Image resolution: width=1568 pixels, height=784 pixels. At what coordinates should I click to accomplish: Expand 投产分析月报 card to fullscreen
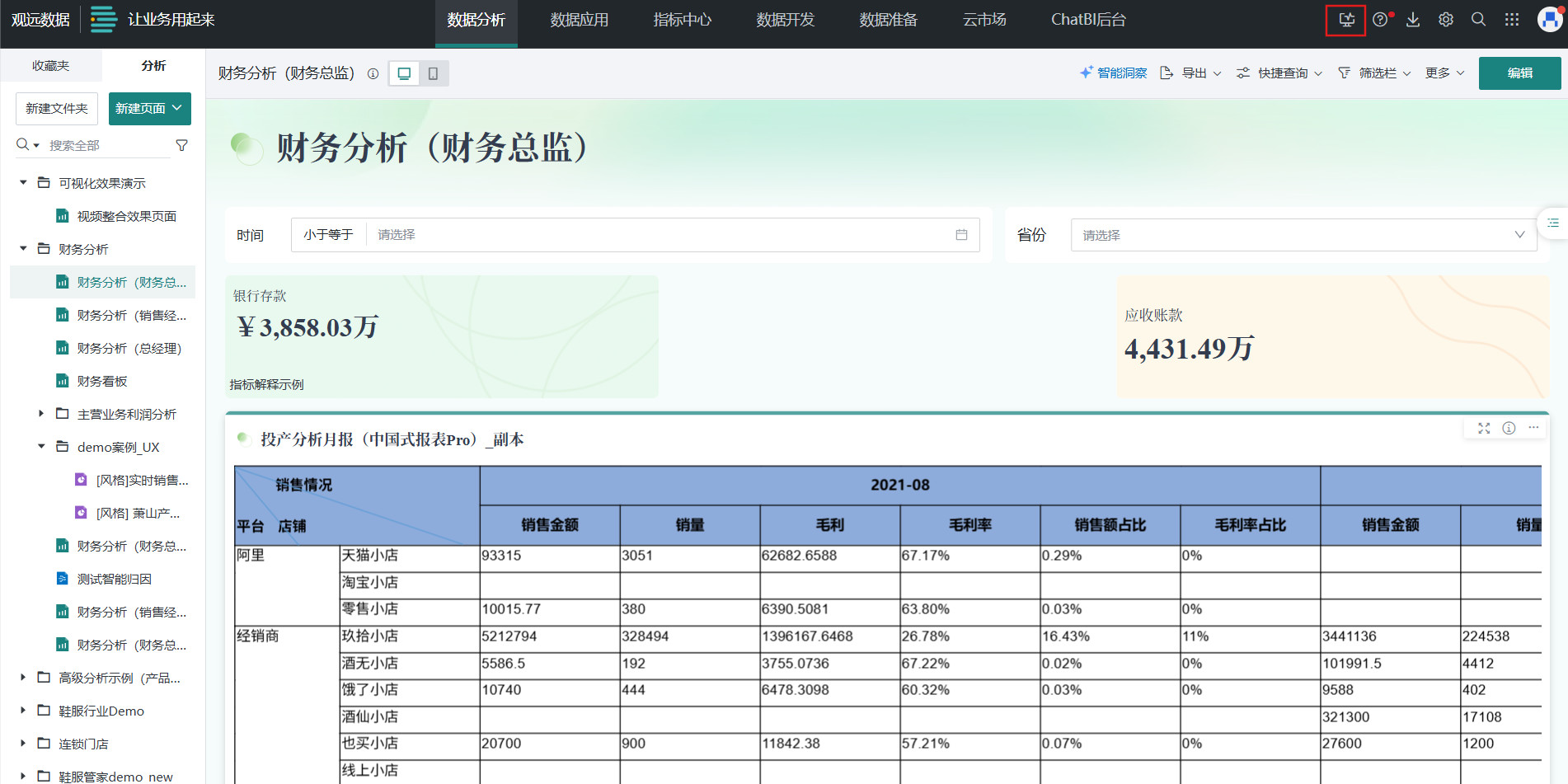[1484, 428]
